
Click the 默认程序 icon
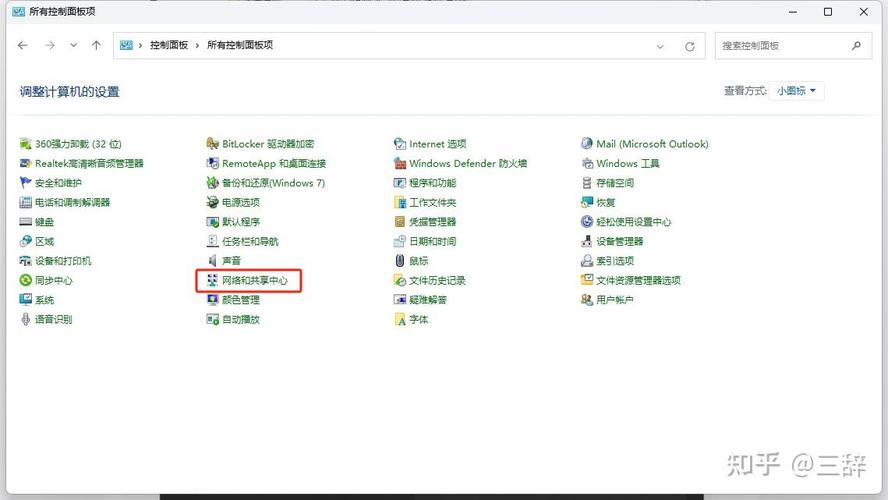pyautogui.click(x=212, y=222)
